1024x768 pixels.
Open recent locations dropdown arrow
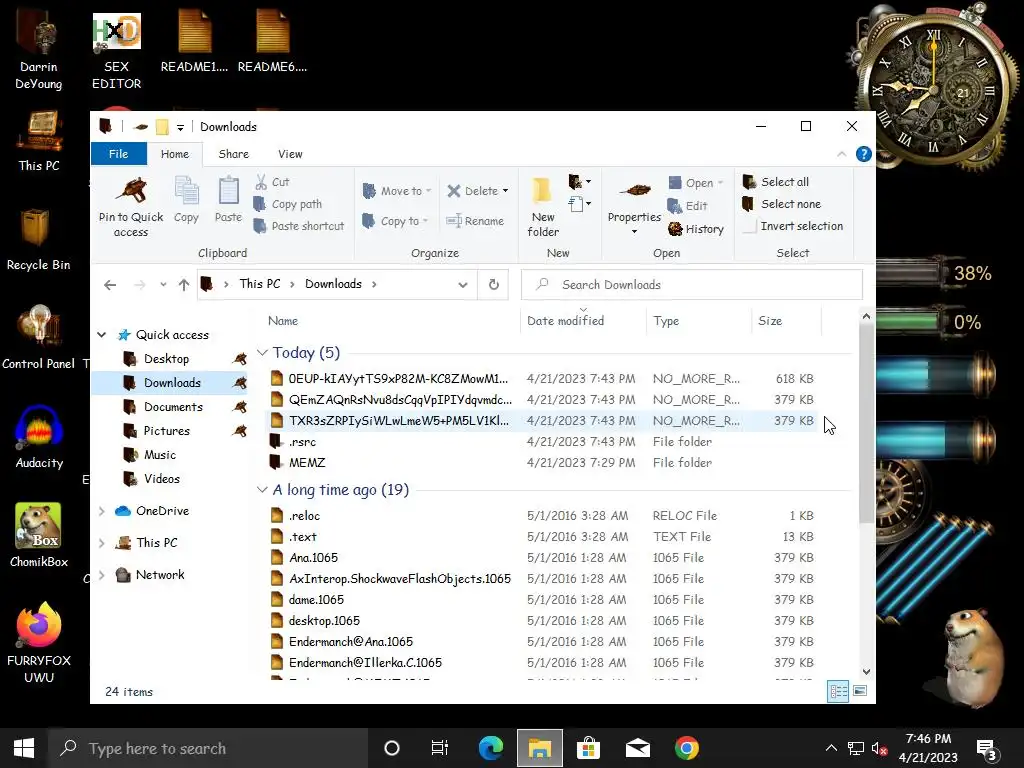click(163, 285)
